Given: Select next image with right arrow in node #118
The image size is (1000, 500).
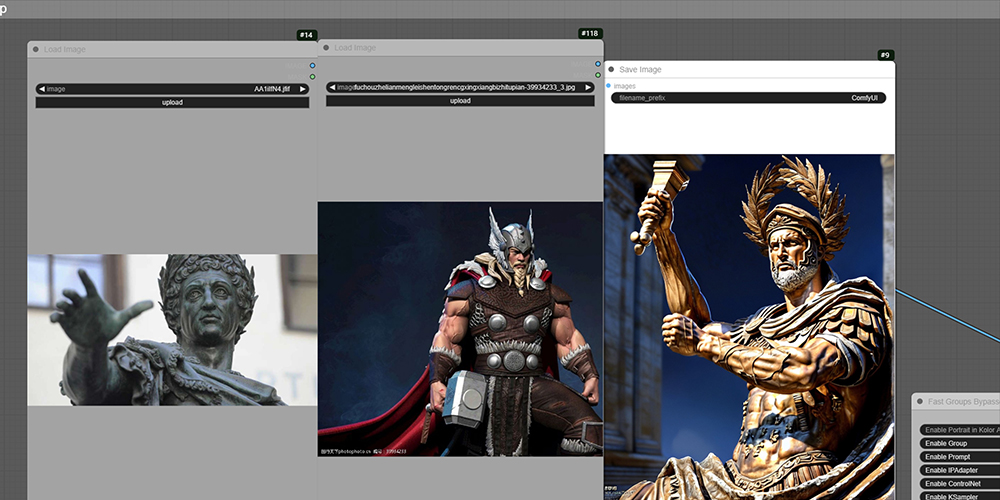Looking at the screenshot, I should (x=588, y=87).
